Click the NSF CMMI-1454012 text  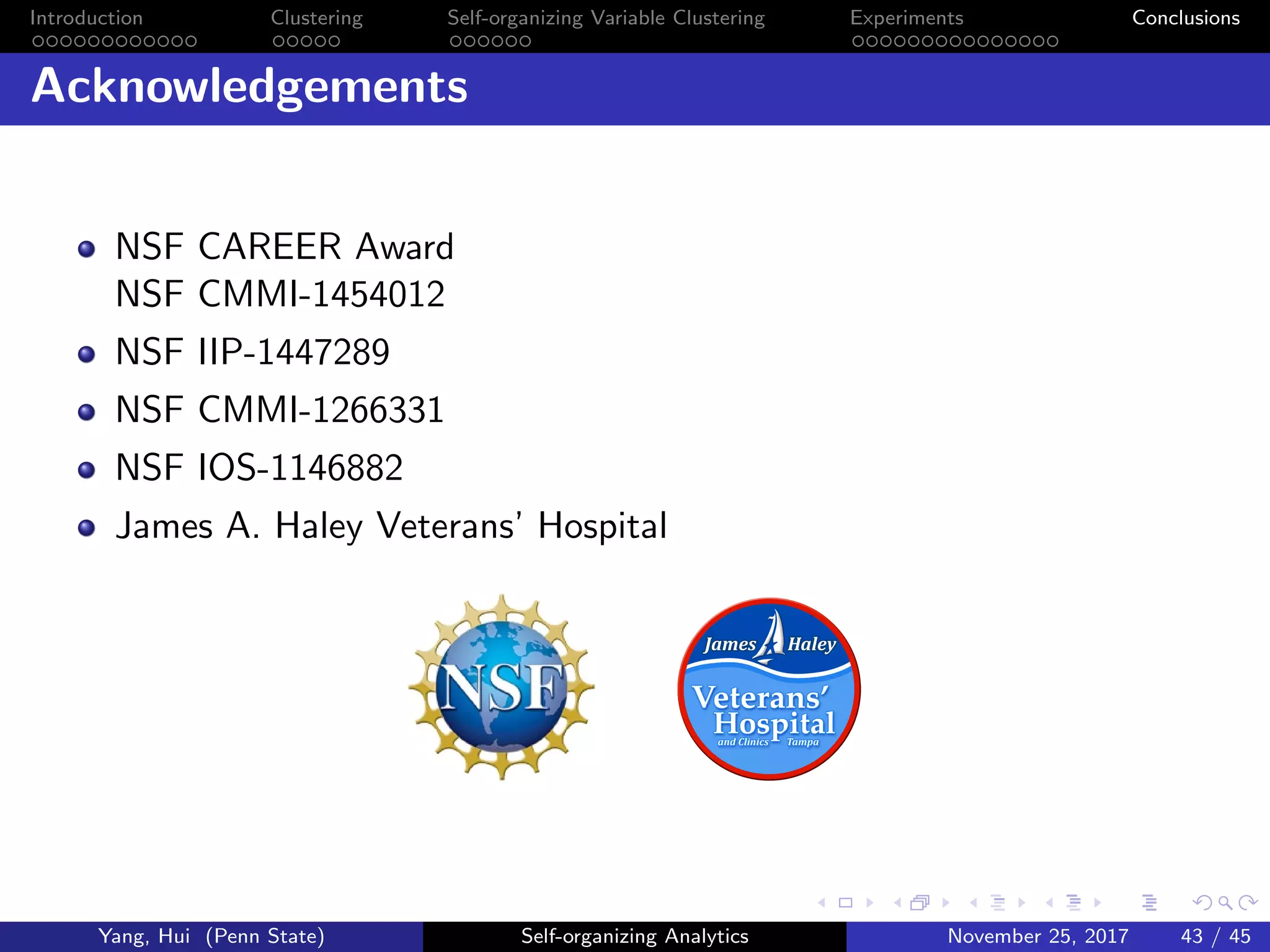click(x=280, y=294)
